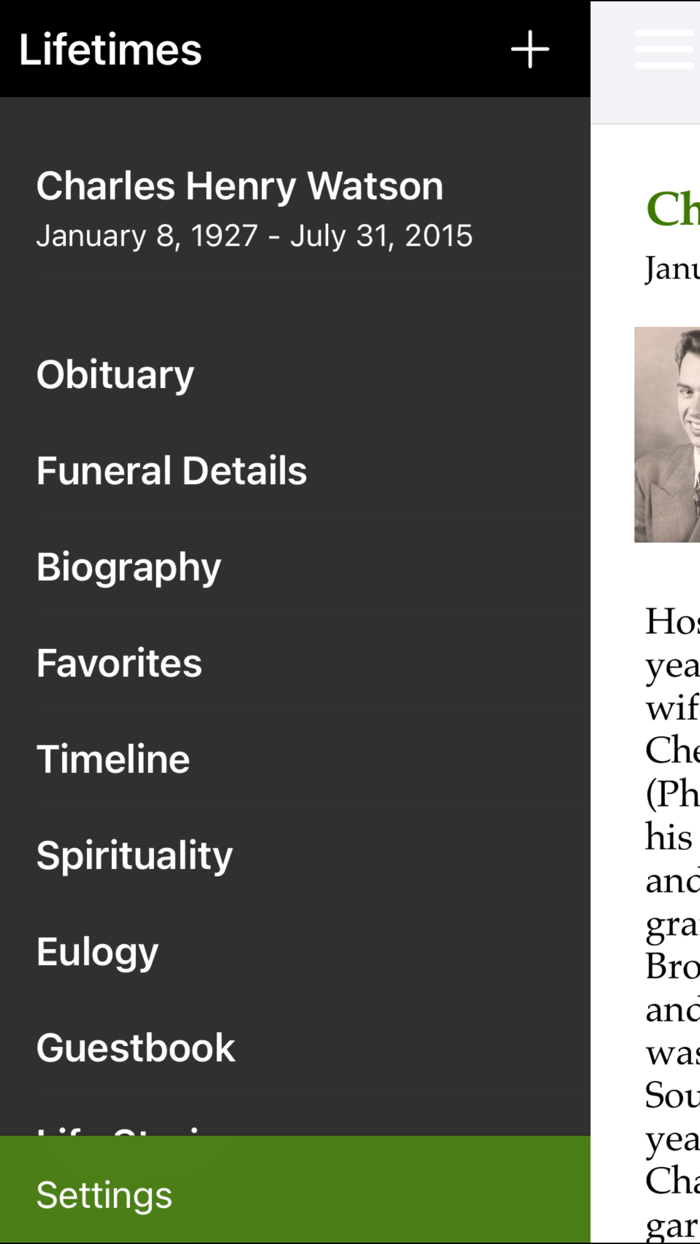Screen dimensions: 700x1244
Task: Open Settings in the green bar
Action: (x=104, y=1195)
